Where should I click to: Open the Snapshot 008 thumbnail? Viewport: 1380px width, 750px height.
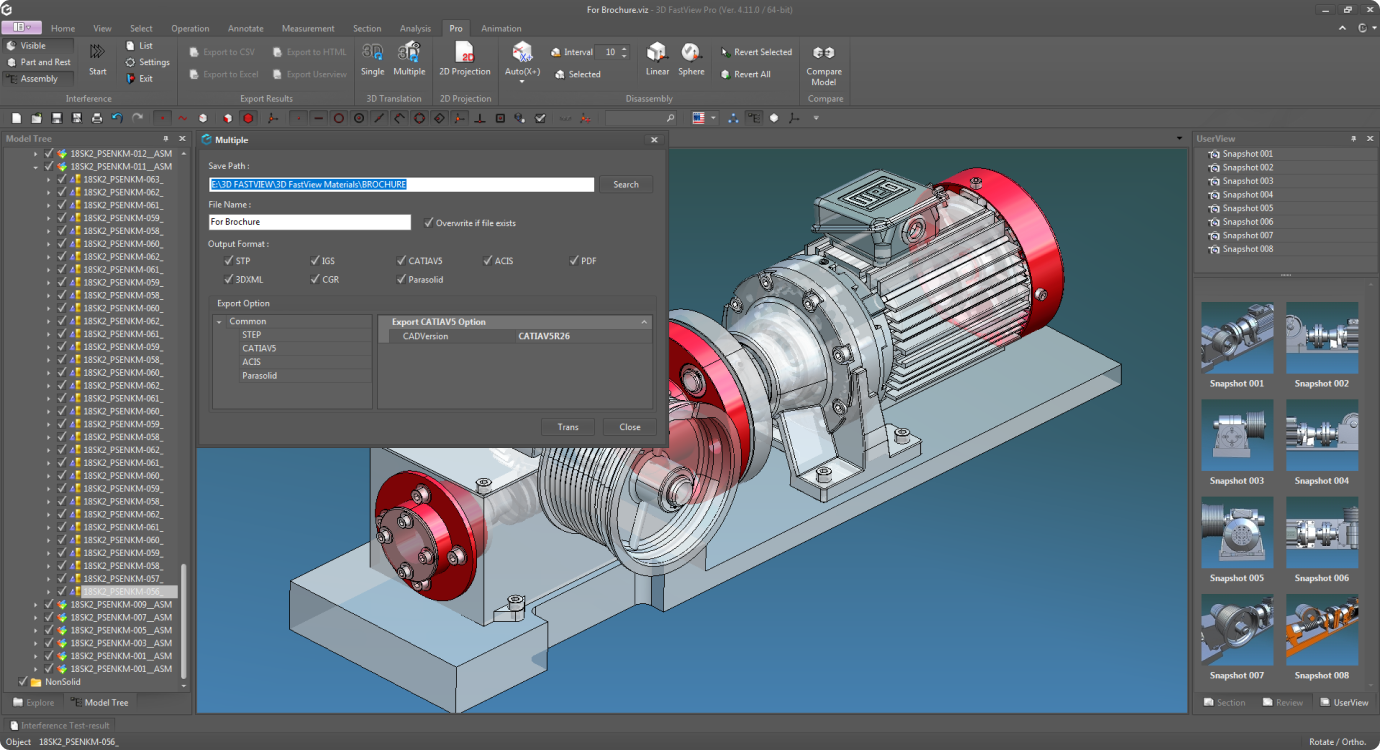[1321, 631]
